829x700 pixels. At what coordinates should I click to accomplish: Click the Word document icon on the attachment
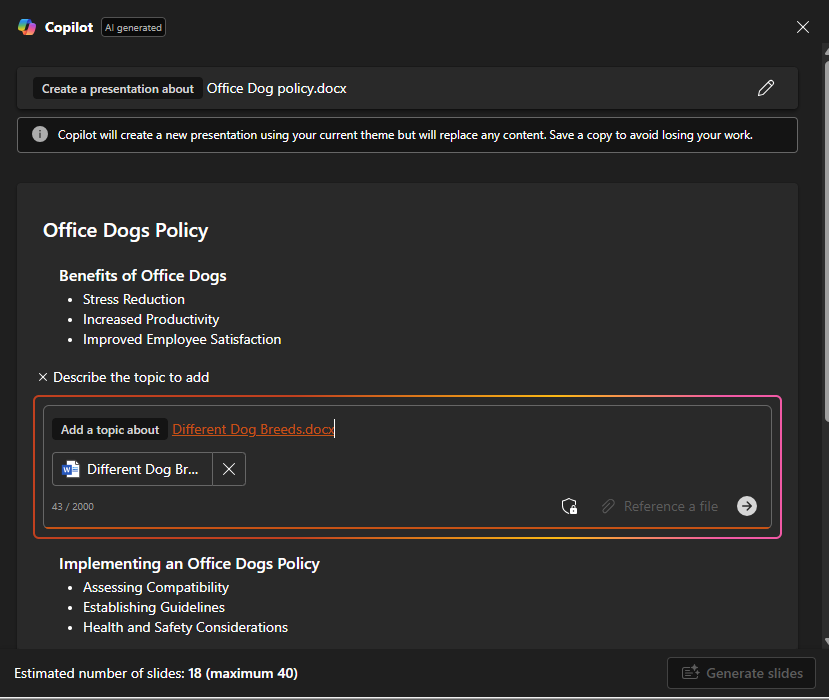pos(71,469)
